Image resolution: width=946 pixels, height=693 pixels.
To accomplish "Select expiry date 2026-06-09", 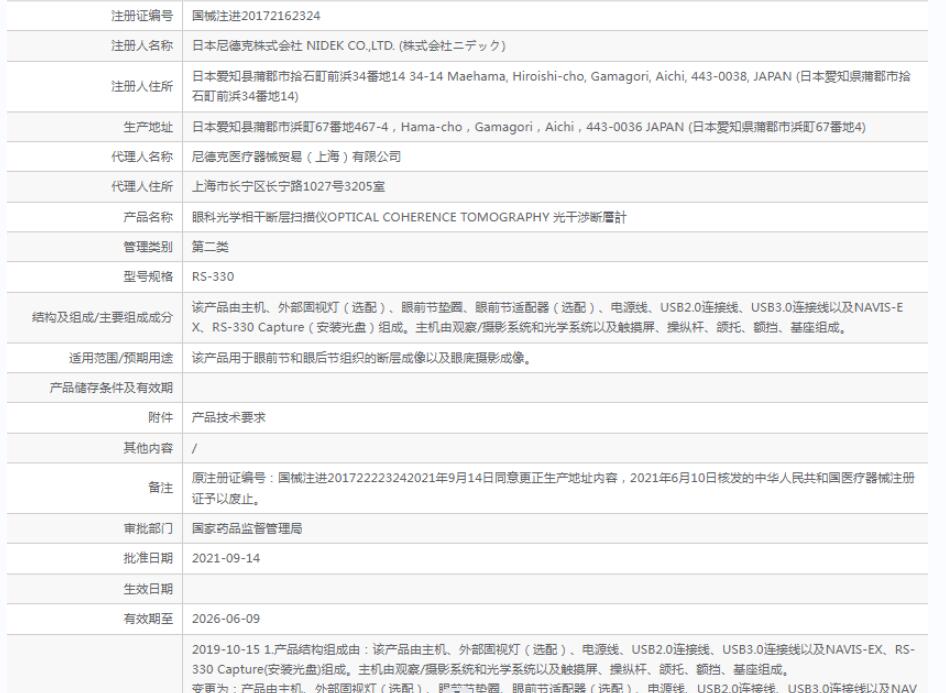I will pyautogui.click(x=226, y=619).
